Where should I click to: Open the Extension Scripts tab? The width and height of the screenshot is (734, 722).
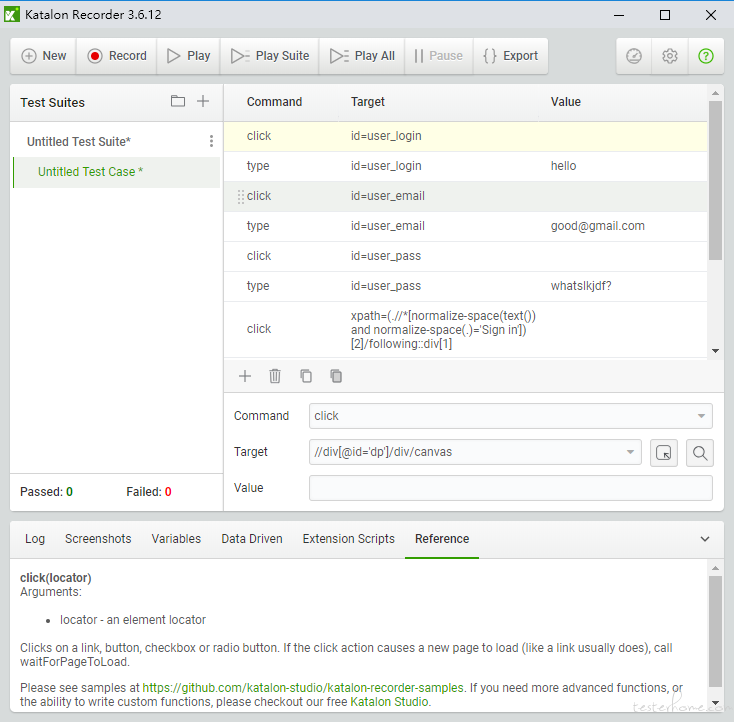(x=349, y=539)
